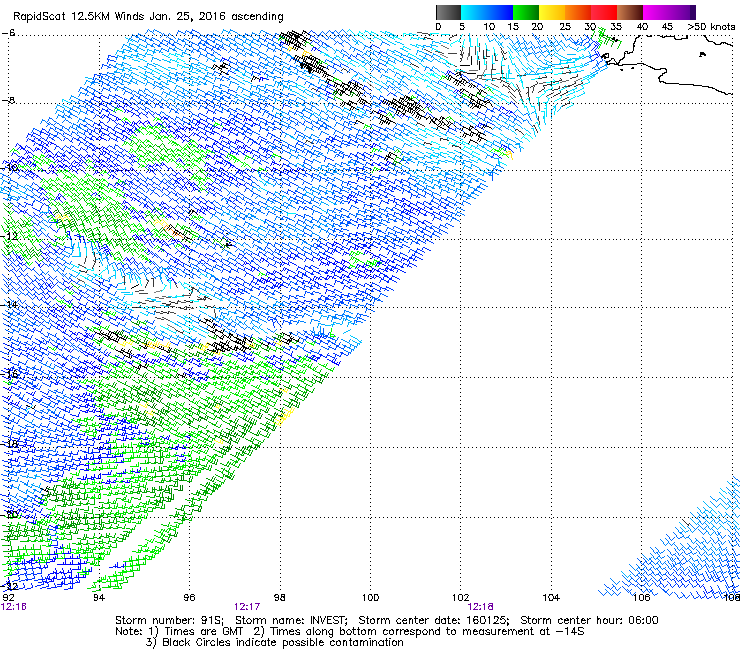Click the 'Storm name: INVEST' text

[290, 620]
